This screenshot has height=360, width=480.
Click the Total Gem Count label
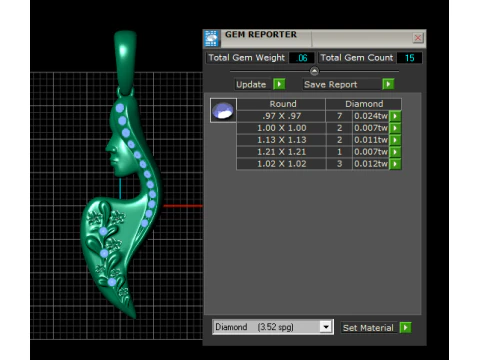[357, 58]
